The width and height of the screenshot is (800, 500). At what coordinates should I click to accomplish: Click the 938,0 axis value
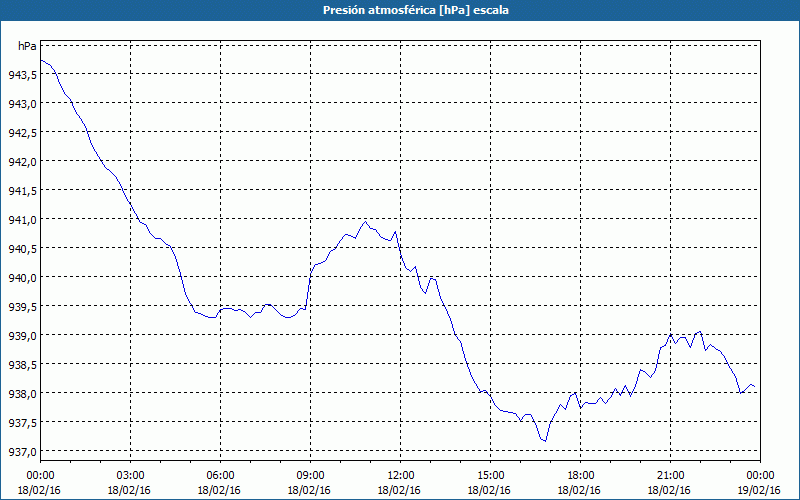point(22,394)
